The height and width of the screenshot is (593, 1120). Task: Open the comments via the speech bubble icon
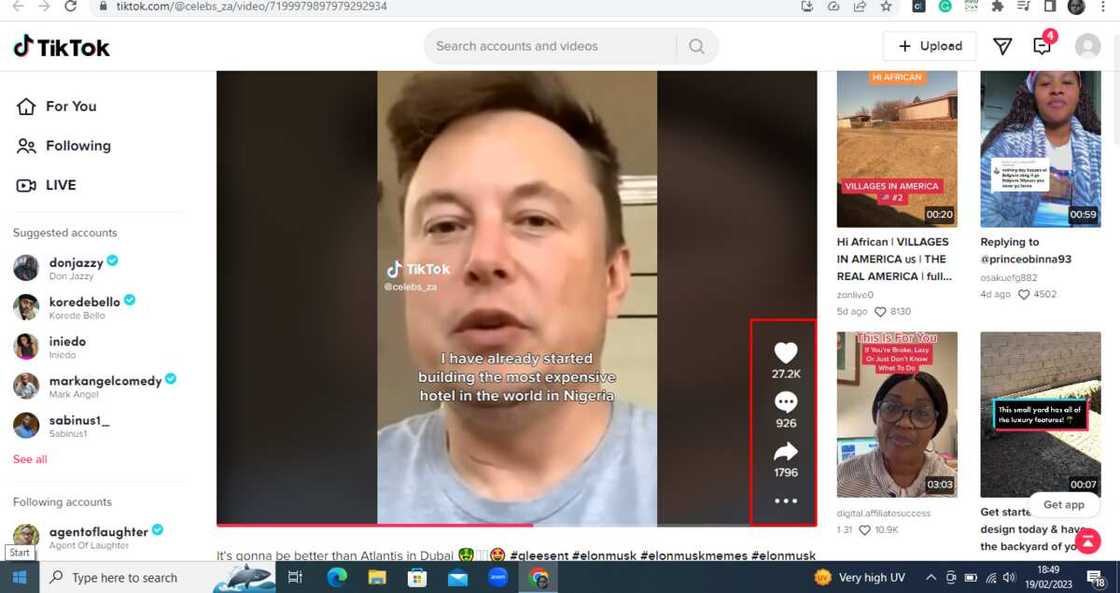pyautogui.click(x=786, y=401)
